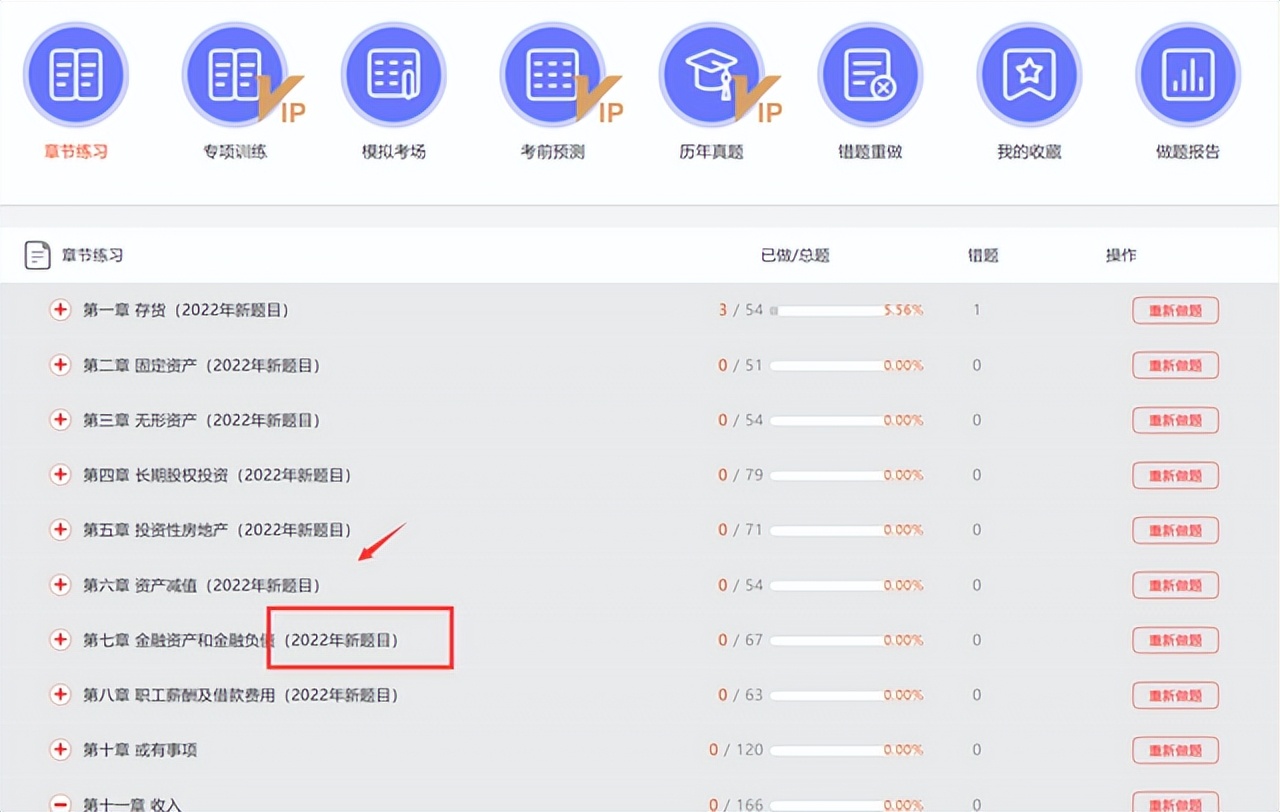1280x812 pixels.
Task: Click the 章节练习 document icon above the list
Action: pyautogui.click(x=37, y=255)
